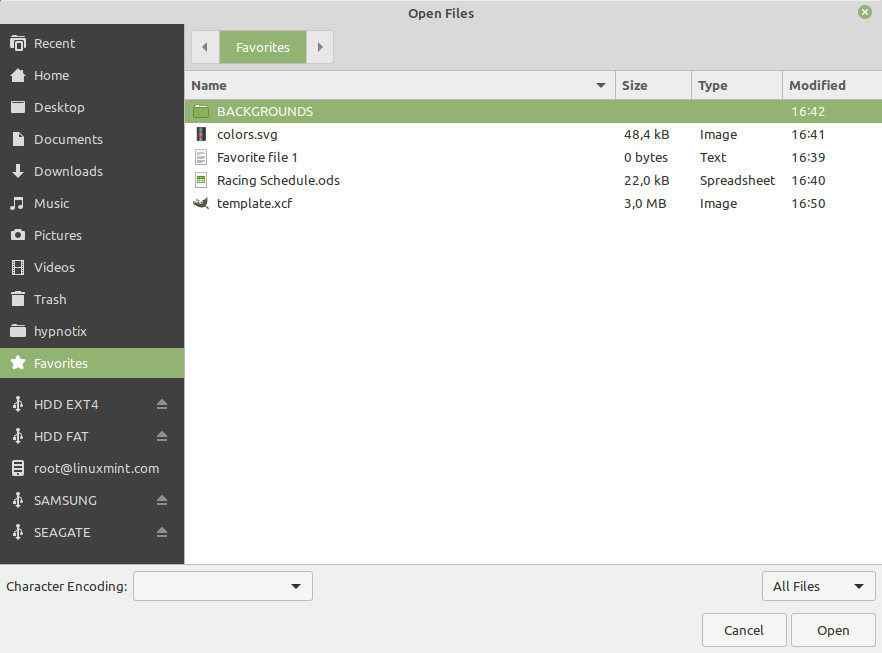Screen dimensions: 882x653
Task: Click the Cancel button
Action: click(744, 631)
